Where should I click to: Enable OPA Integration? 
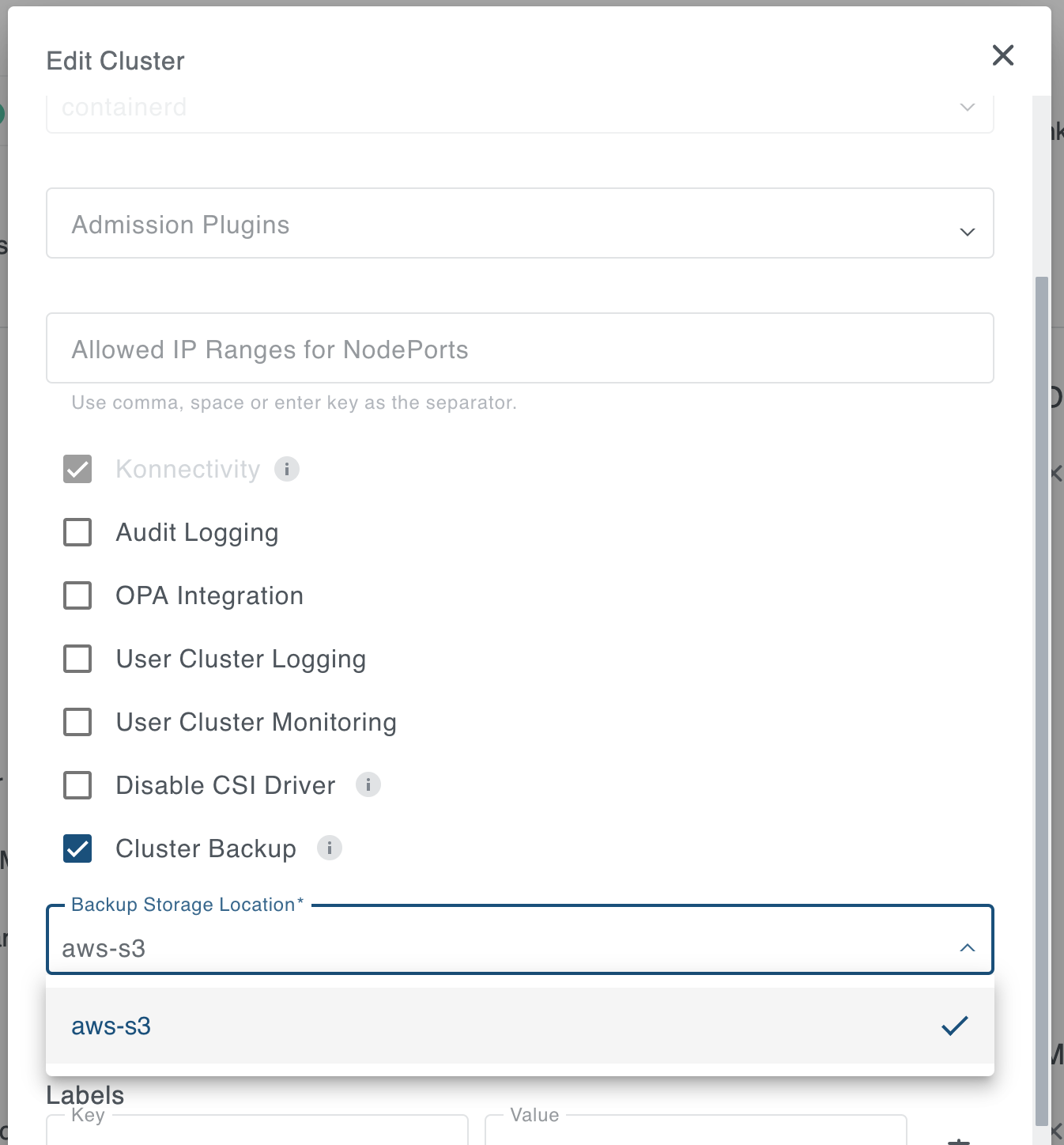pyautogui.click(x=77, y=595)
